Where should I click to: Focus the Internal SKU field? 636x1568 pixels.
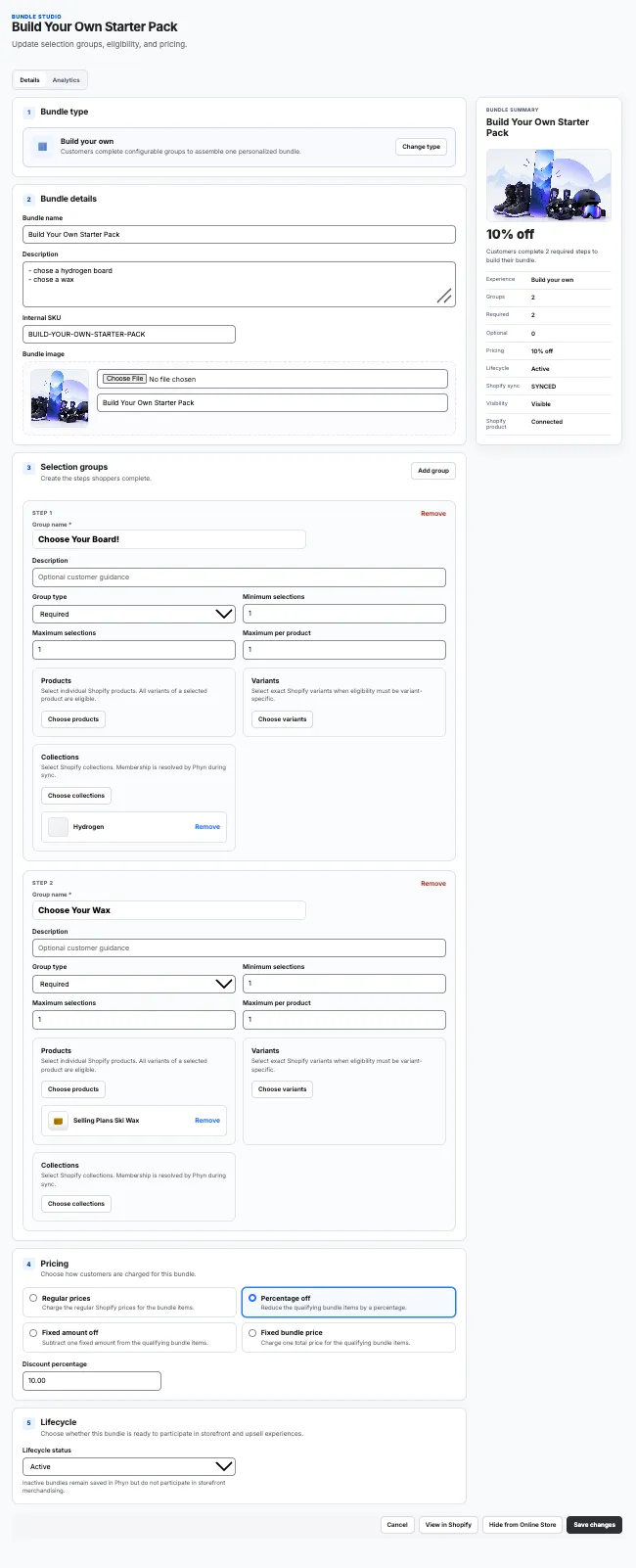(x=129, y=335)
